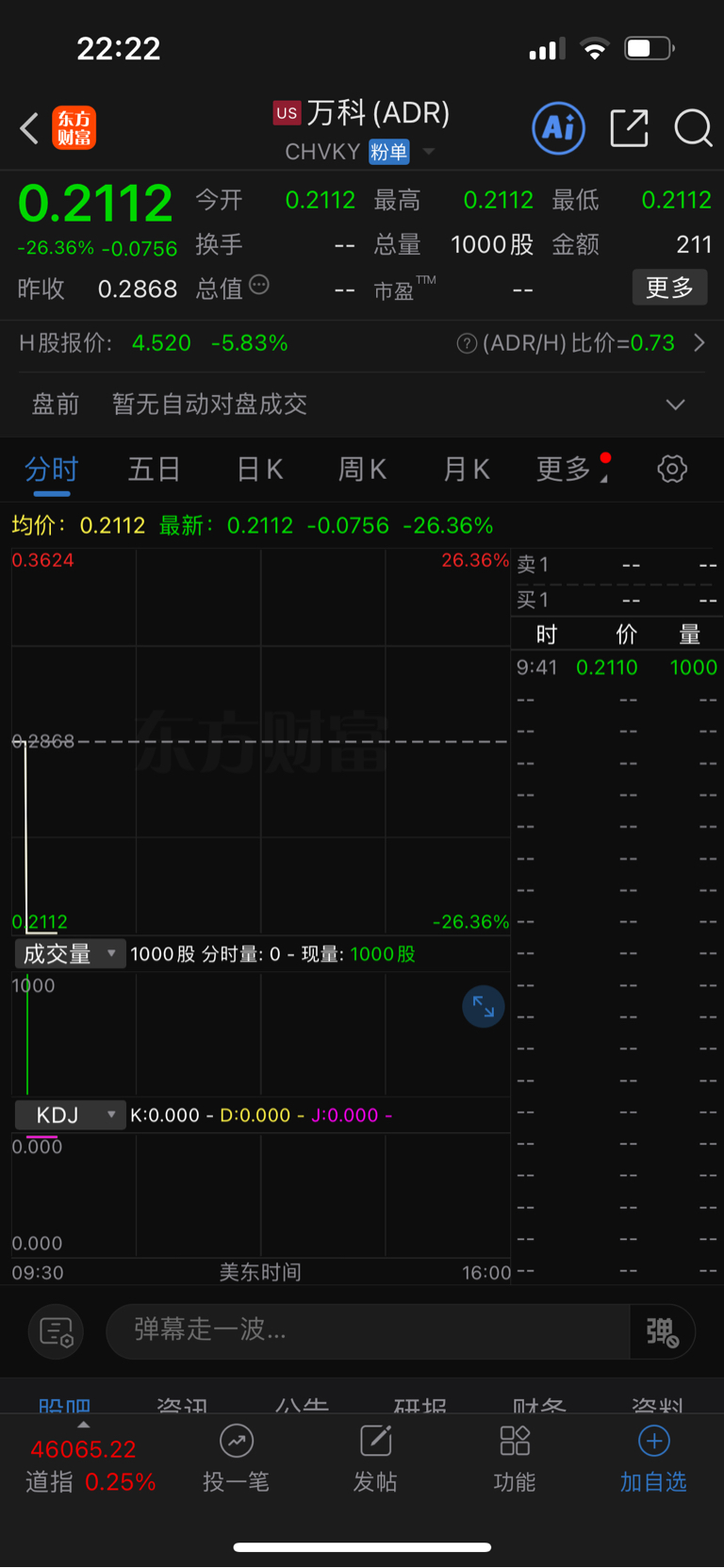The width and height of the screenshot is (724, 1568).
Task: Tap the 投一笔 icon
Action: (x=237, y=1441)
